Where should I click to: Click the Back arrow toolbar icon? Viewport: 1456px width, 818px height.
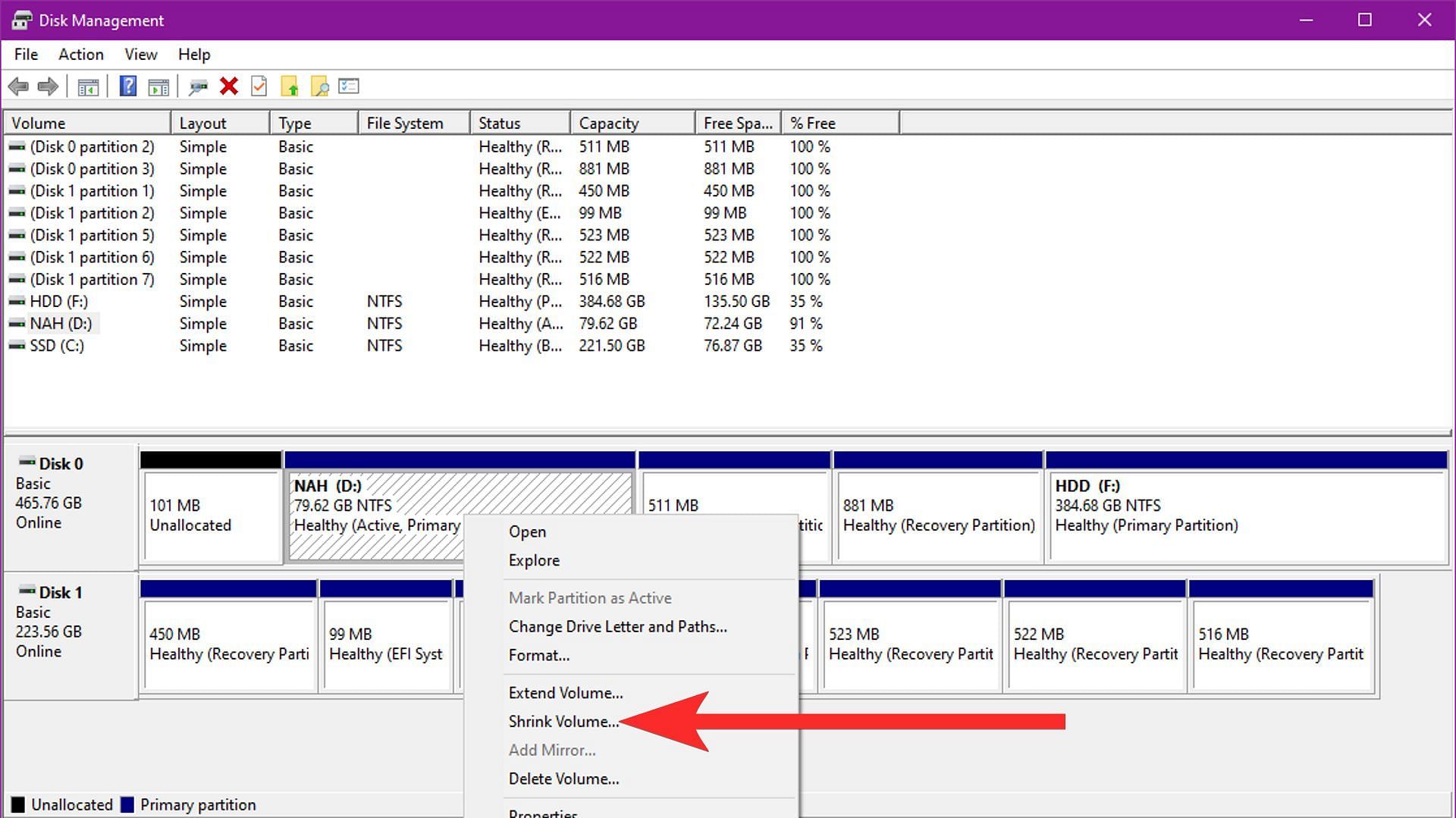(18, 86)
